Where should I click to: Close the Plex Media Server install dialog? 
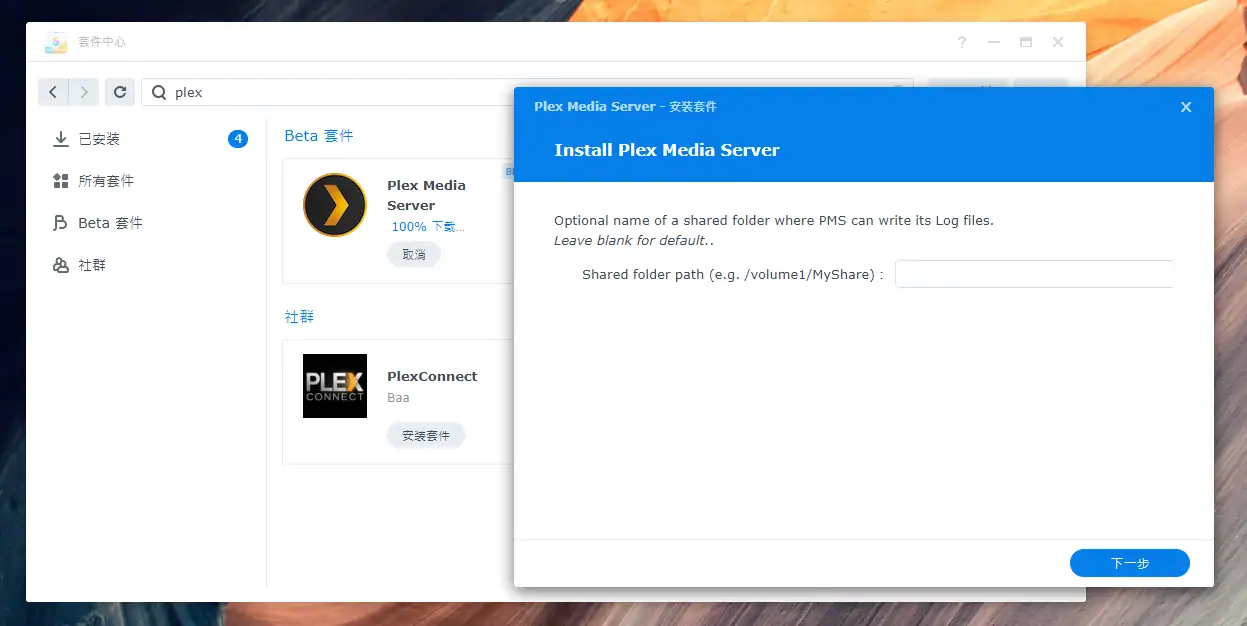pos(1186,107)
